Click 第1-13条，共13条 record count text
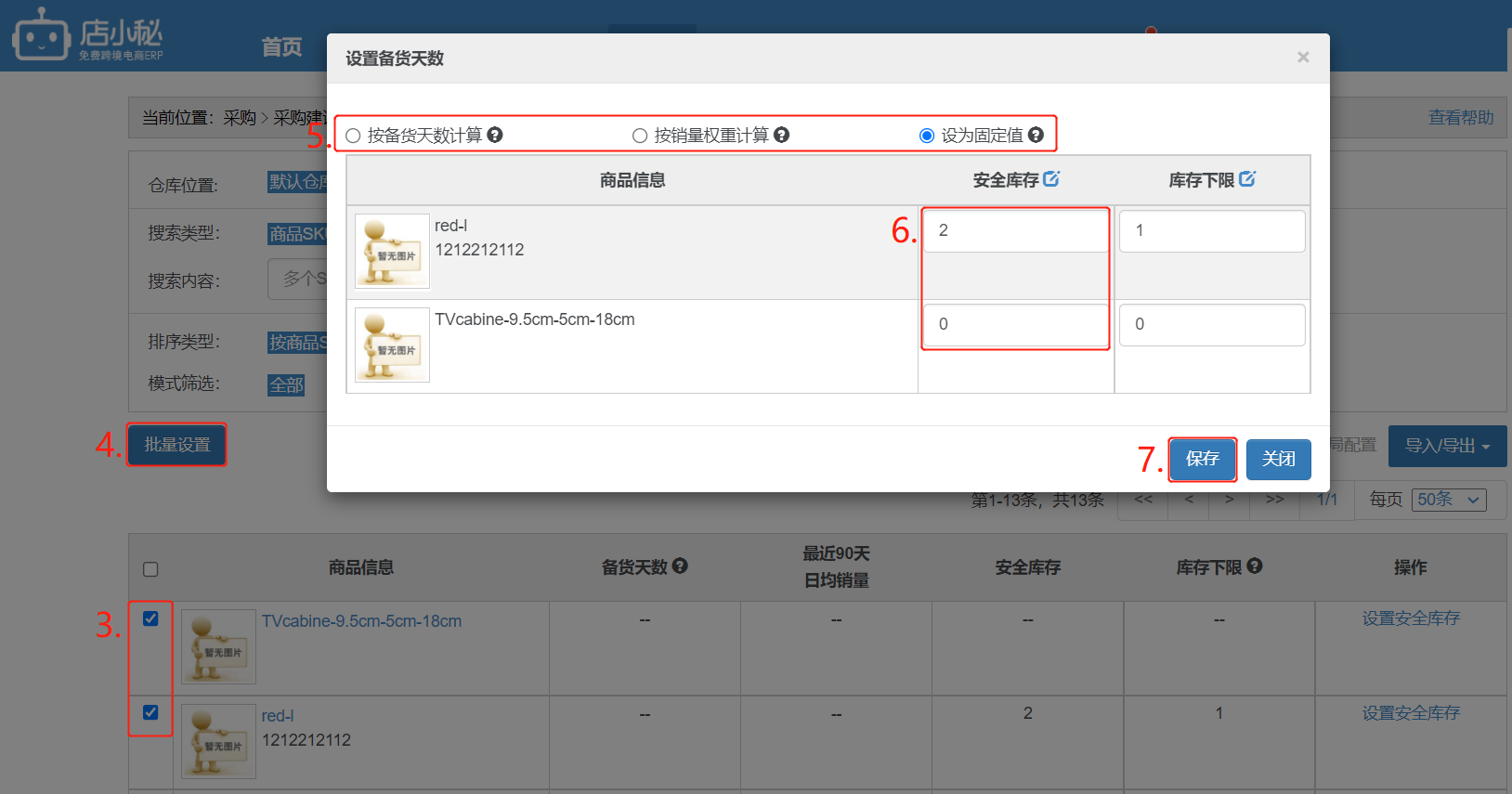The image size is (1512, 794). [x=1037, y=501]
